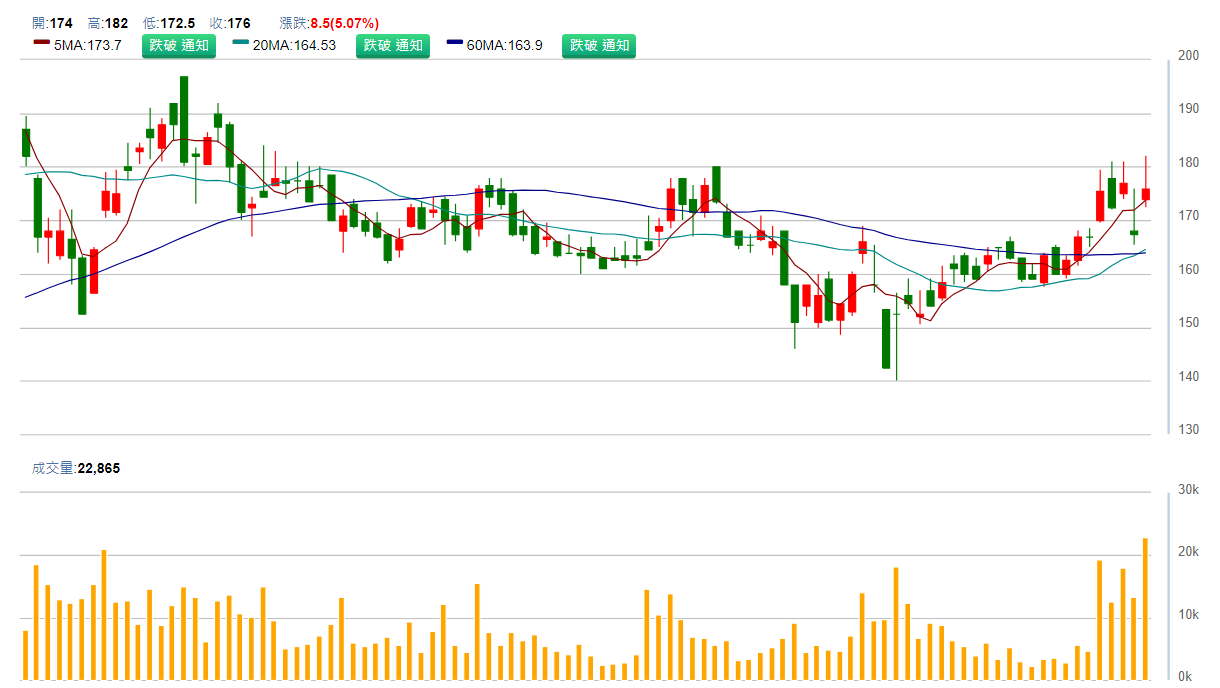The height and width of the screenshot is (688, 1220).
Task: Select the teal 20MA legend swatch
Action: [x=241, y=44]
